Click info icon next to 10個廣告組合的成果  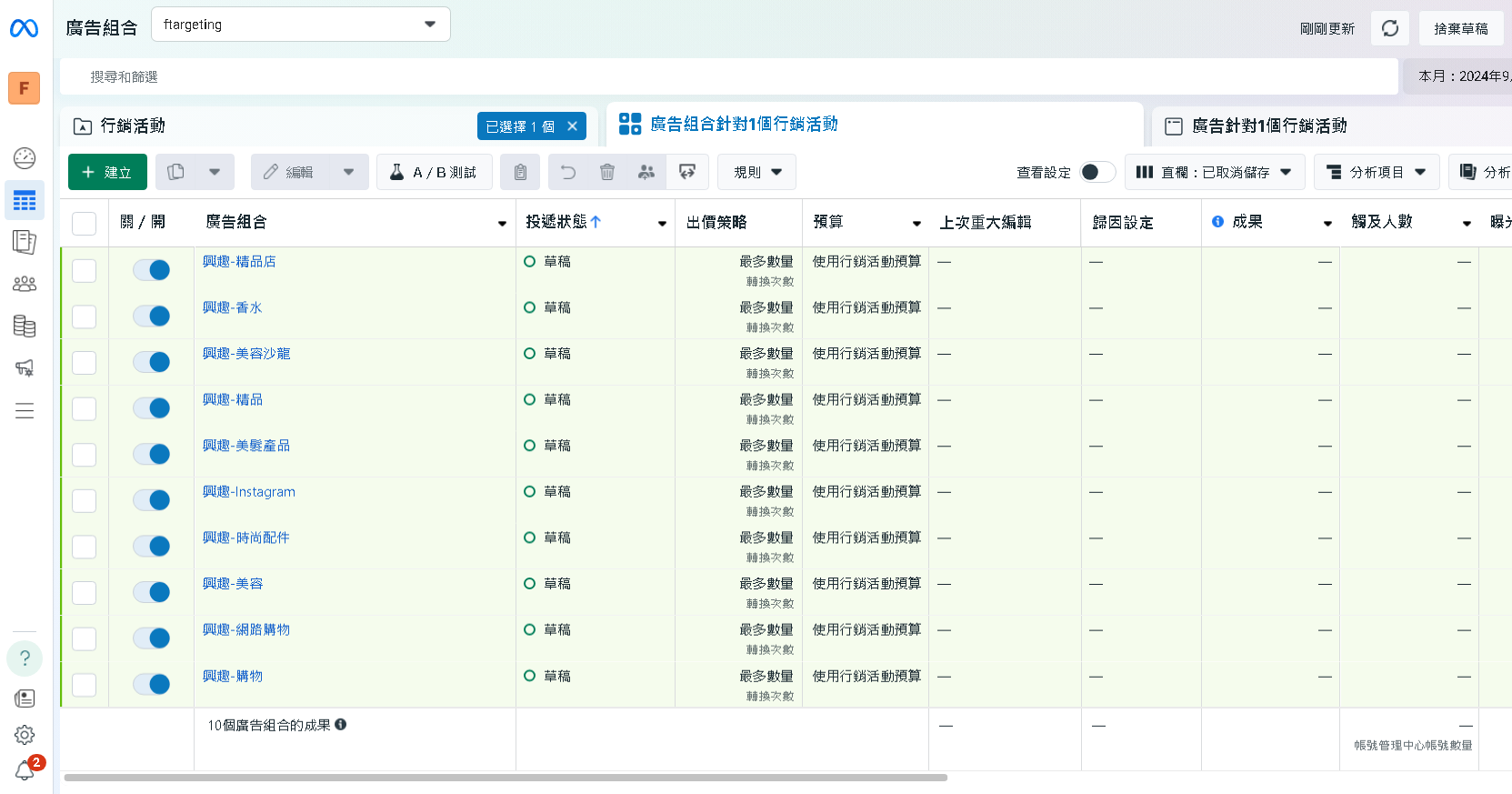(341, 725)
